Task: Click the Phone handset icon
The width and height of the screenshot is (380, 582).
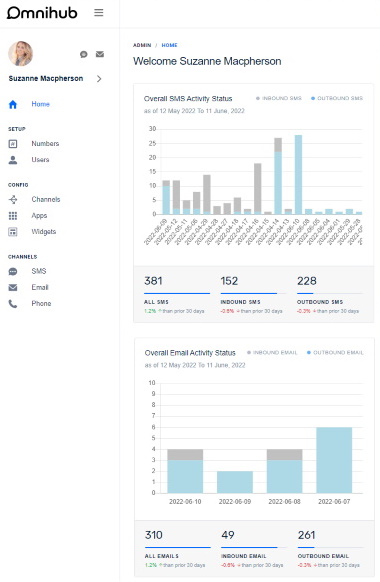Action: (x=13, y=304)
